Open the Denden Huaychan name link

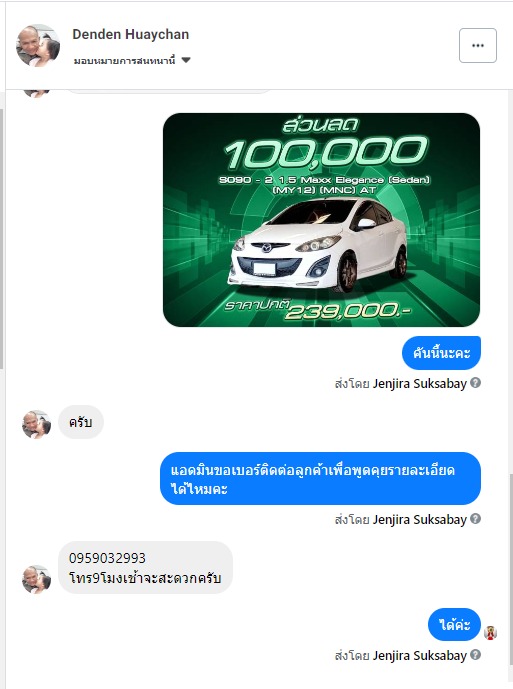point(131,34)
